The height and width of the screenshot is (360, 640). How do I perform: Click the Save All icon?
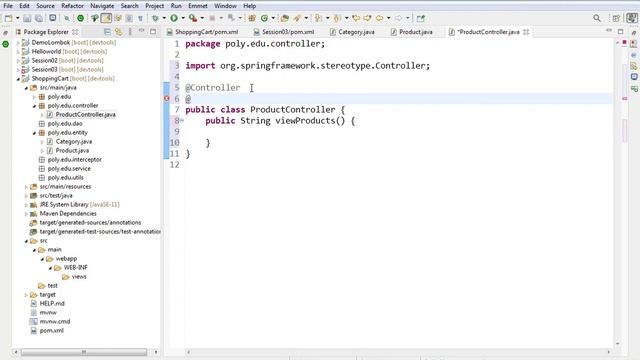point(39,18)
